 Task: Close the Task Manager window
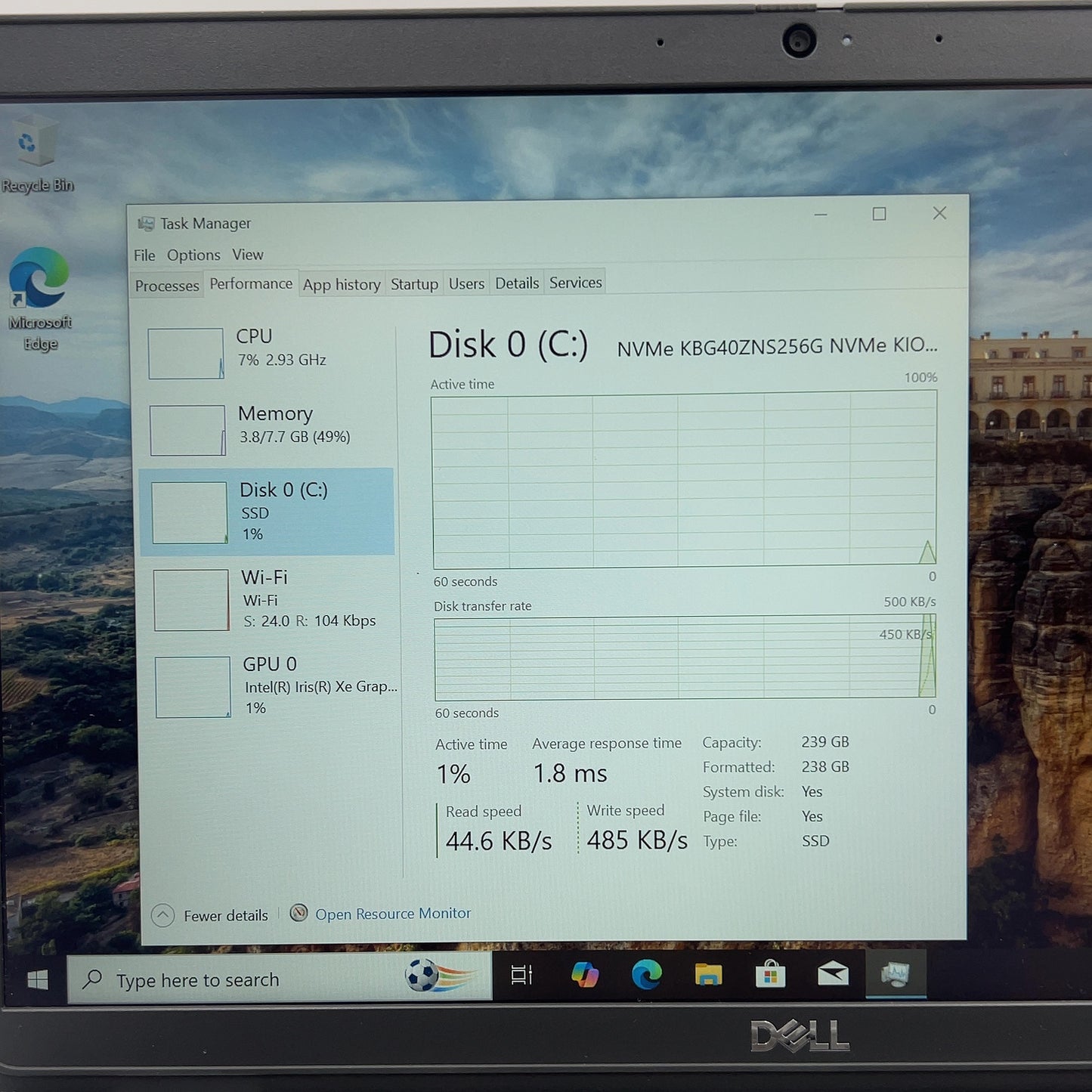point(939,213)
